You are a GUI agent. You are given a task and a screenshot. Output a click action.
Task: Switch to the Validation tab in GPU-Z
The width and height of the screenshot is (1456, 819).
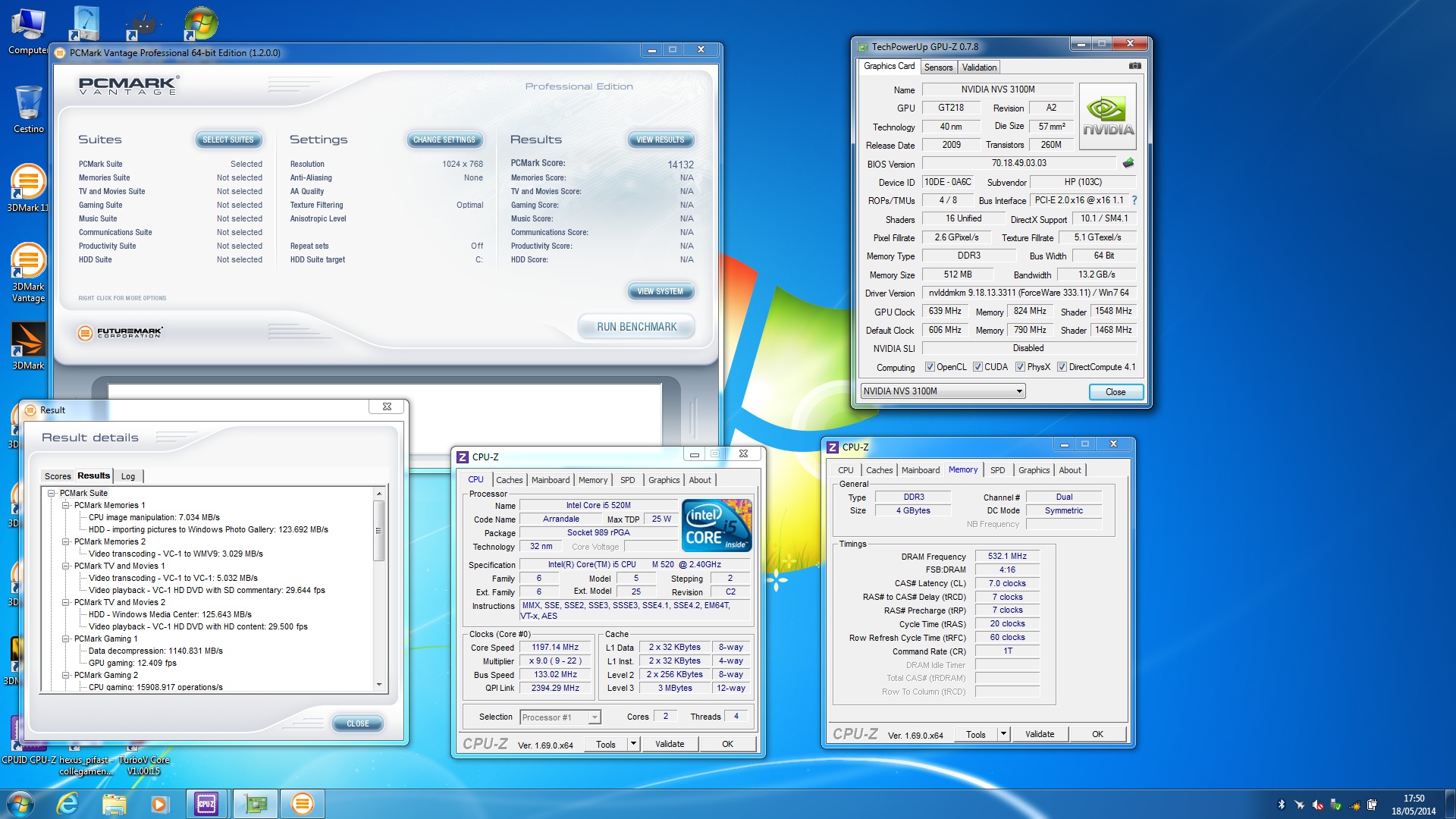click(979, 67)
